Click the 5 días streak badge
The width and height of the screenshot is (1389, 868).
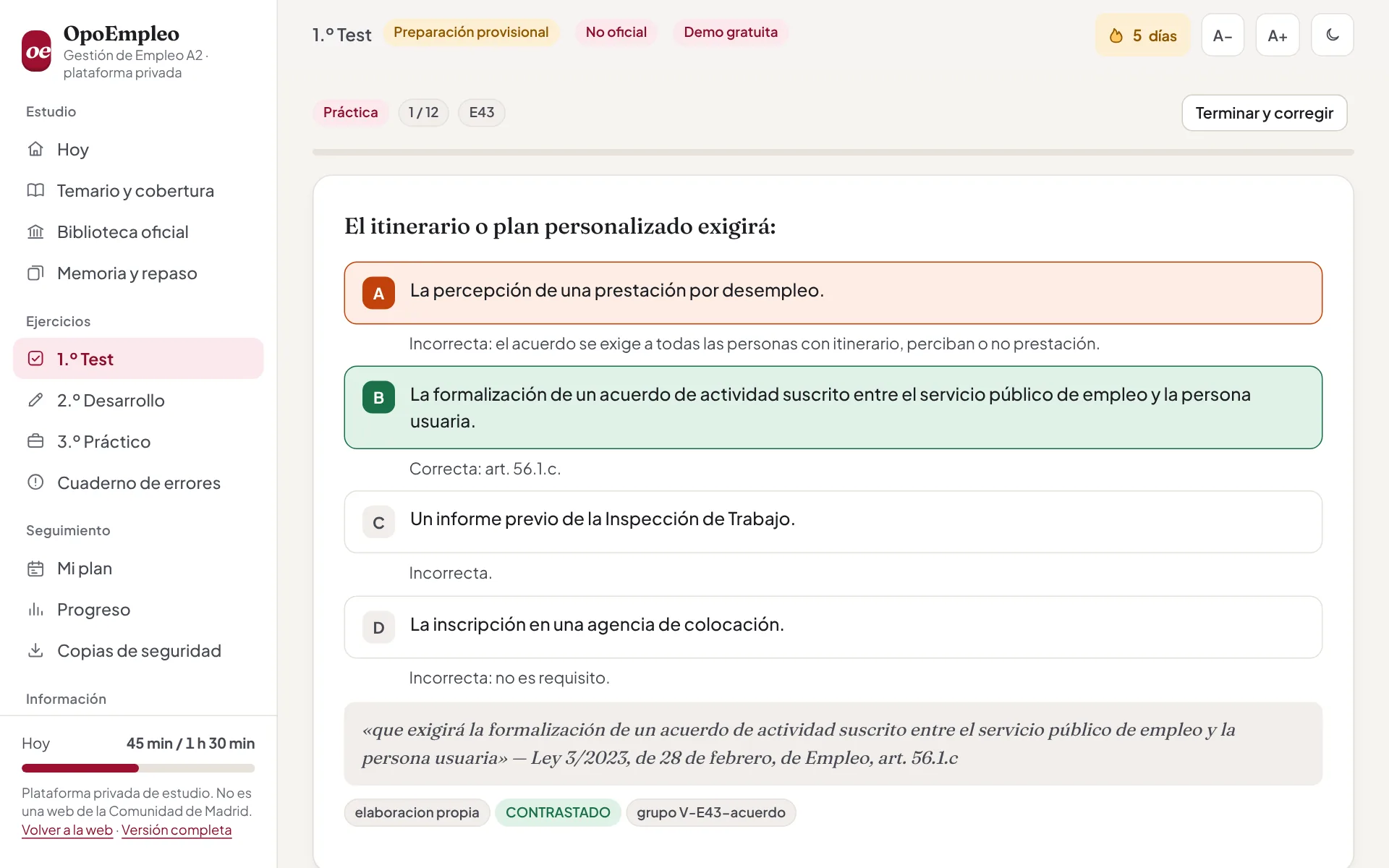click(1142, 35)
